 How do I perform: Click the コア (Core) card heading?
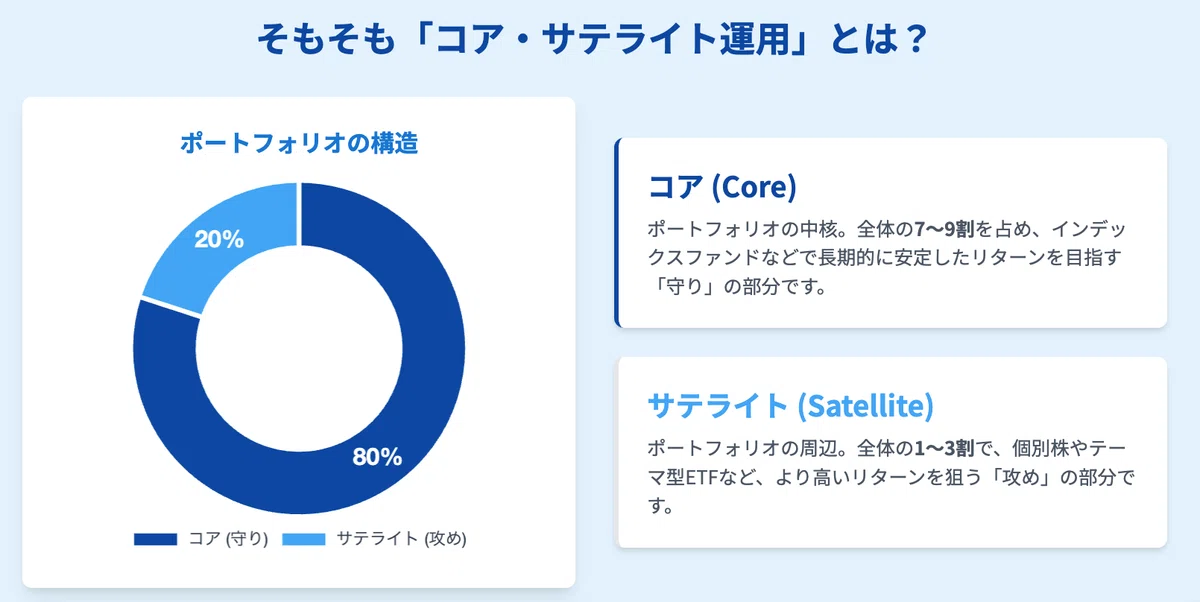[x=722, y=186]
